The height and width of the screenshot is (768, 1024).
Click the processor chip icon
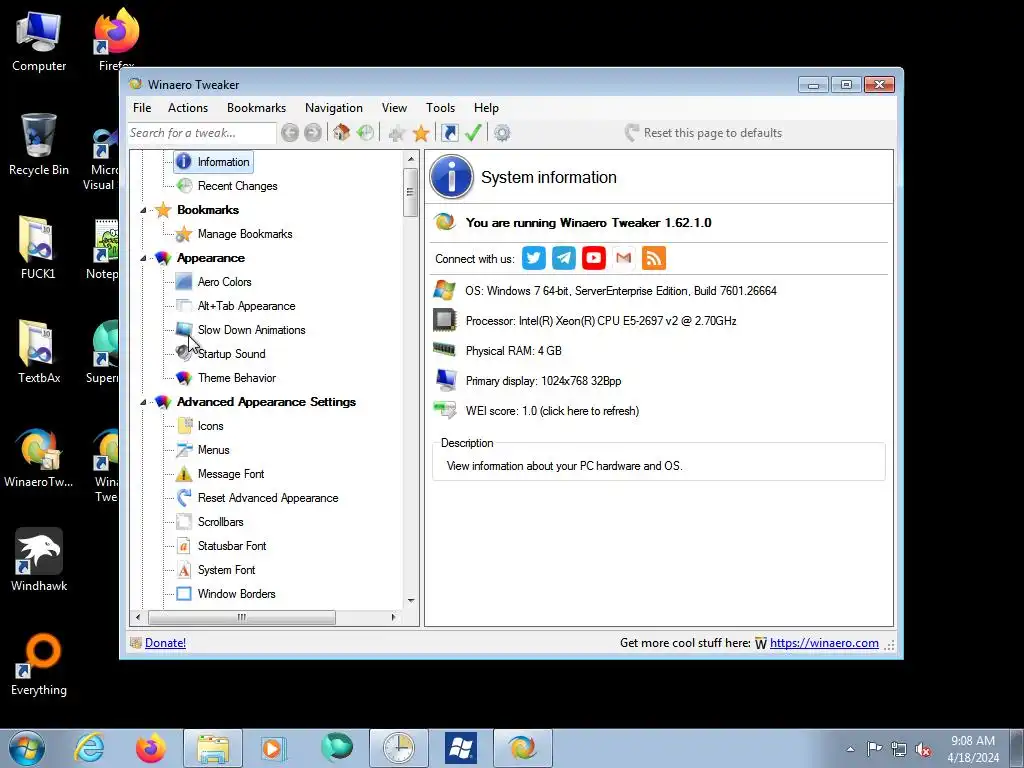[445, 320]
